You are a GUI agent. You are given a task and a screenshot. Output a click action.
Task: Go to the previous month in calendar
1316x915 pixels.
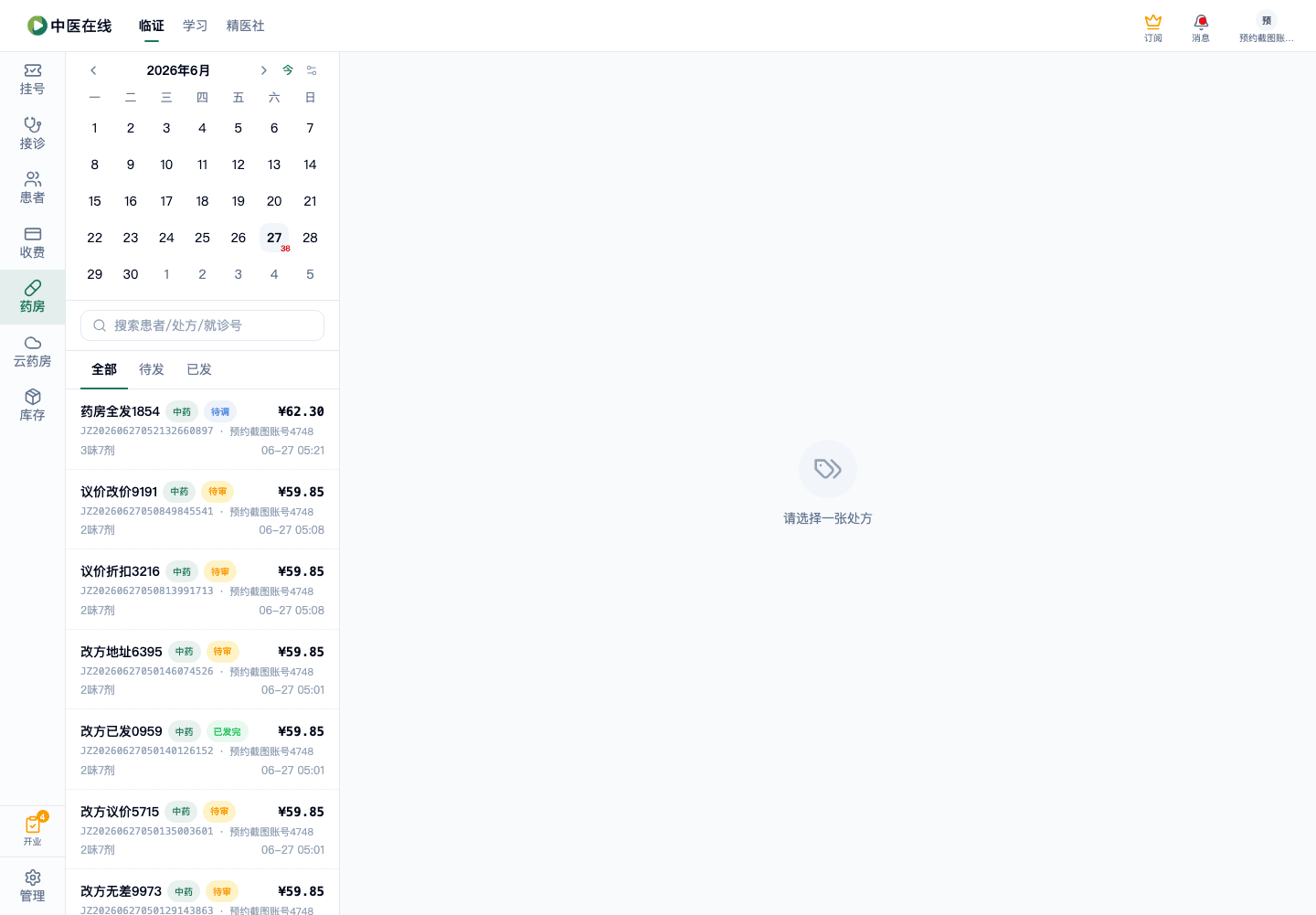(93, 70)
